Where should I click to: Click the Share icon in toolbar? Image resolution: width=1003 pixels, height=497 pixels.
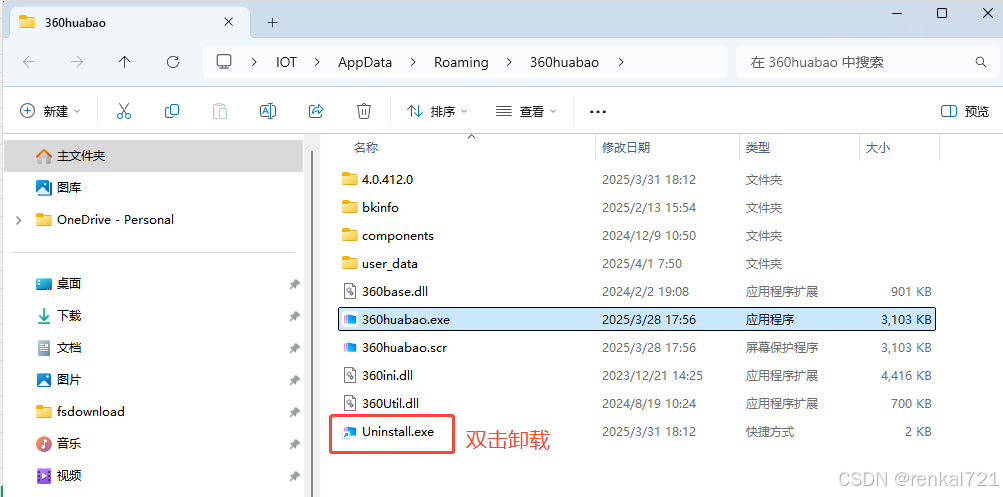tap(316, 111)
